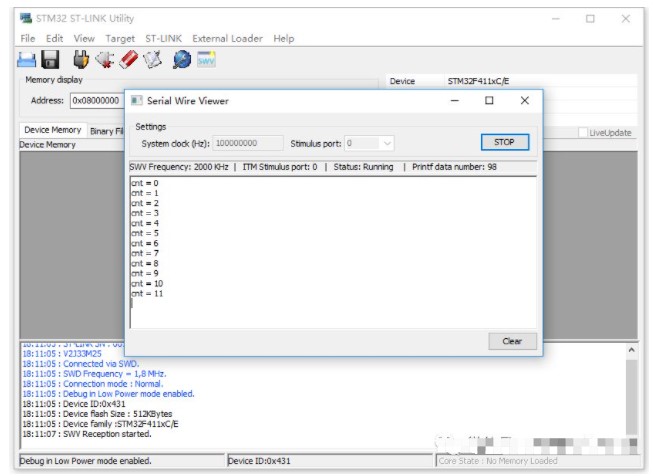Screen dimensions: 653x476
Task: Click the Clear button in Serial Wire Viewer
Action: click(x=512, y=341)
